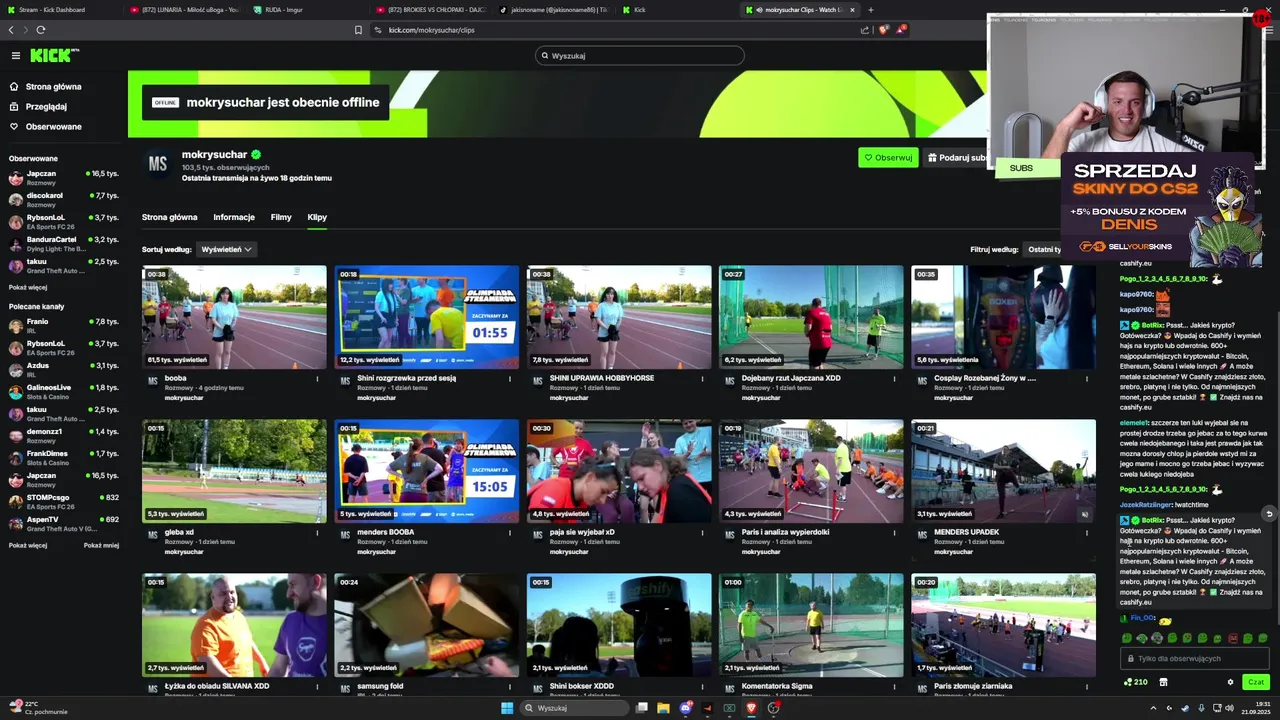Image resolution: width=1280 pixels, height=720 pixels.
Task: Open options for 'SHINI UPRAWIA HOBBYHORSE' clip
Action: click(x=702, y=379)
